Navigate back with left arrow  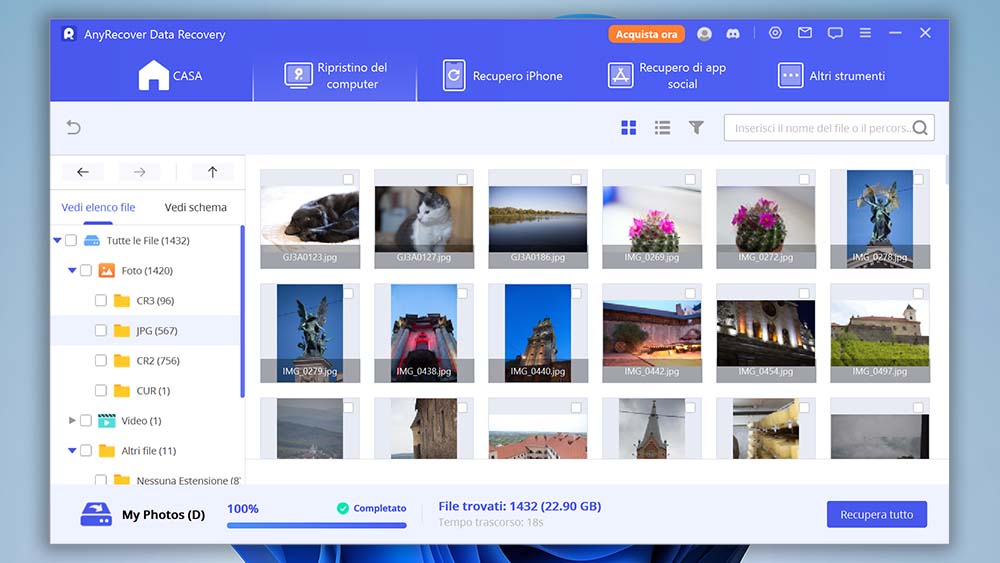tap(83, 172)
